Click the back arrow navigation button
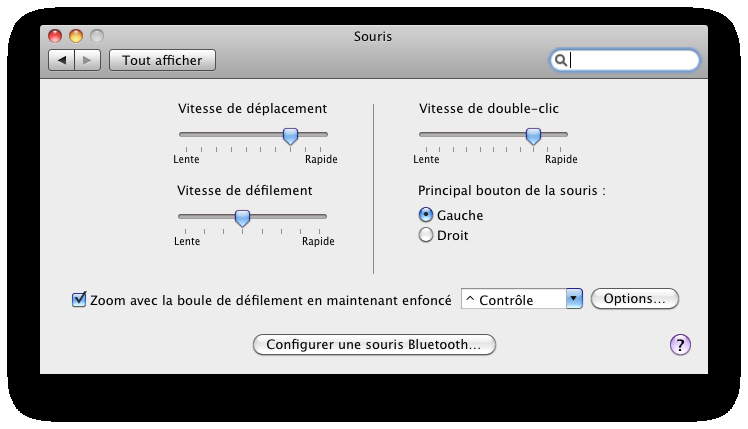 62,61
